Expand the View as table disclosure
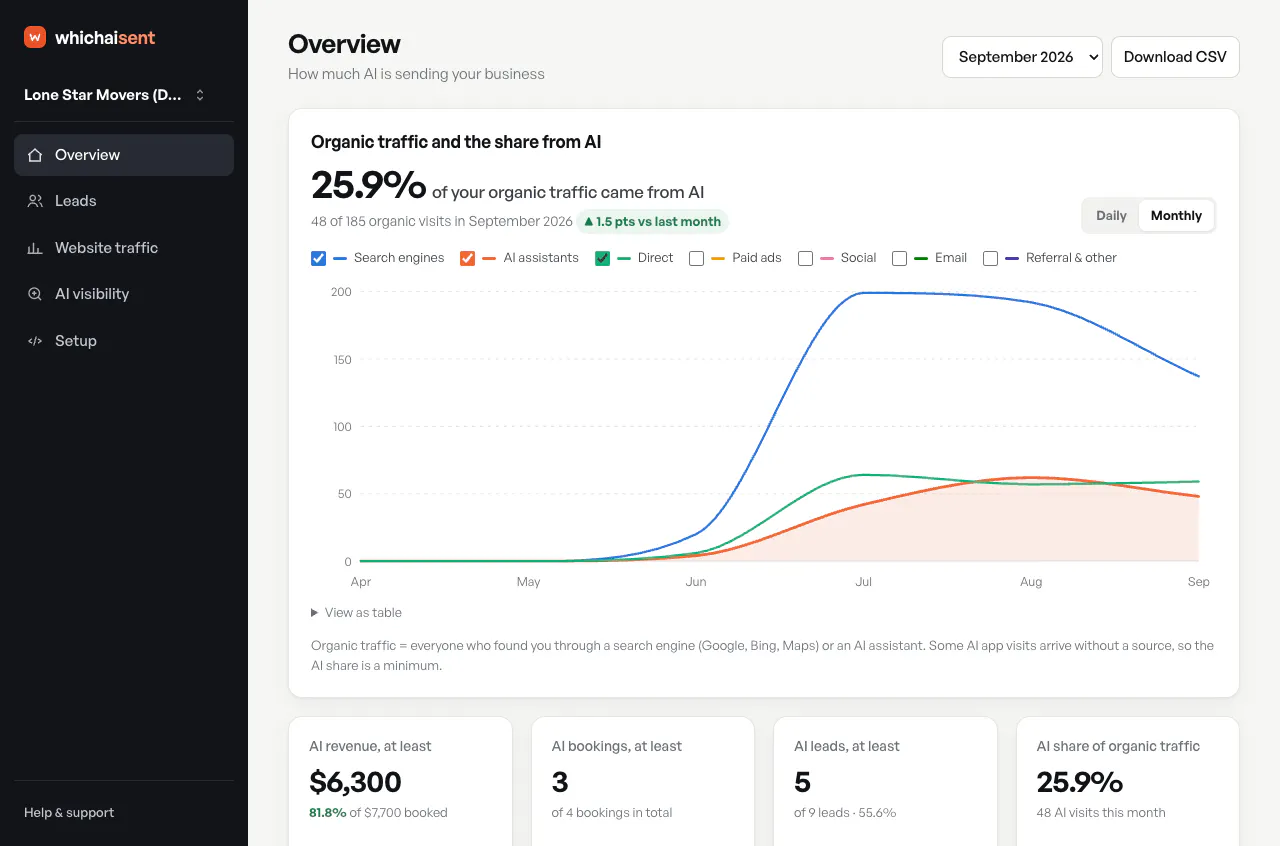 click(357, 612)
